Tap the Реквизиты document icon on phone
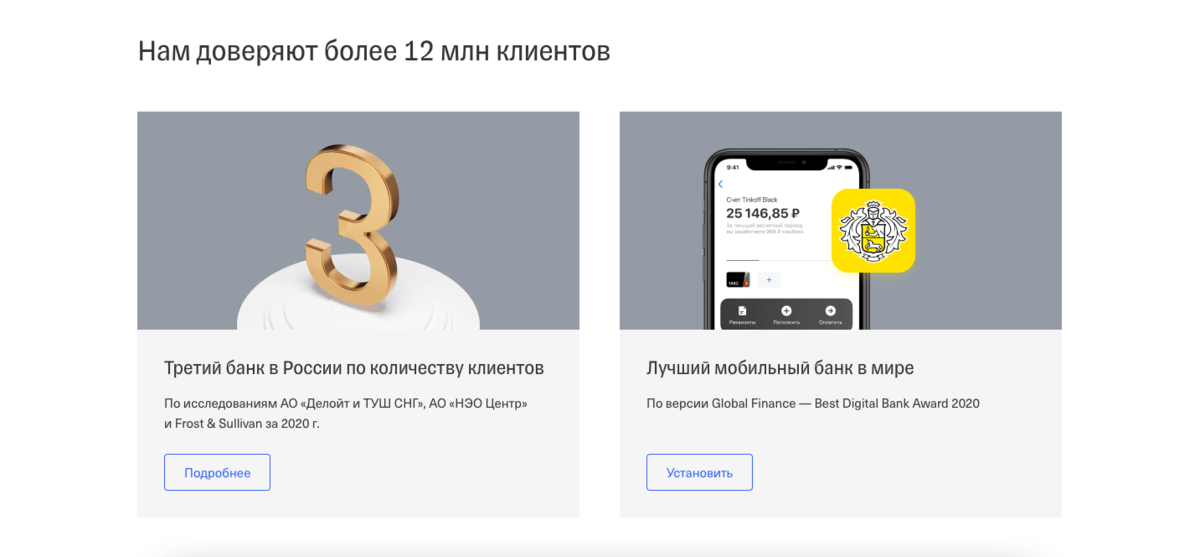This screenshot has width=1200, height=557. tap(742, 311)
